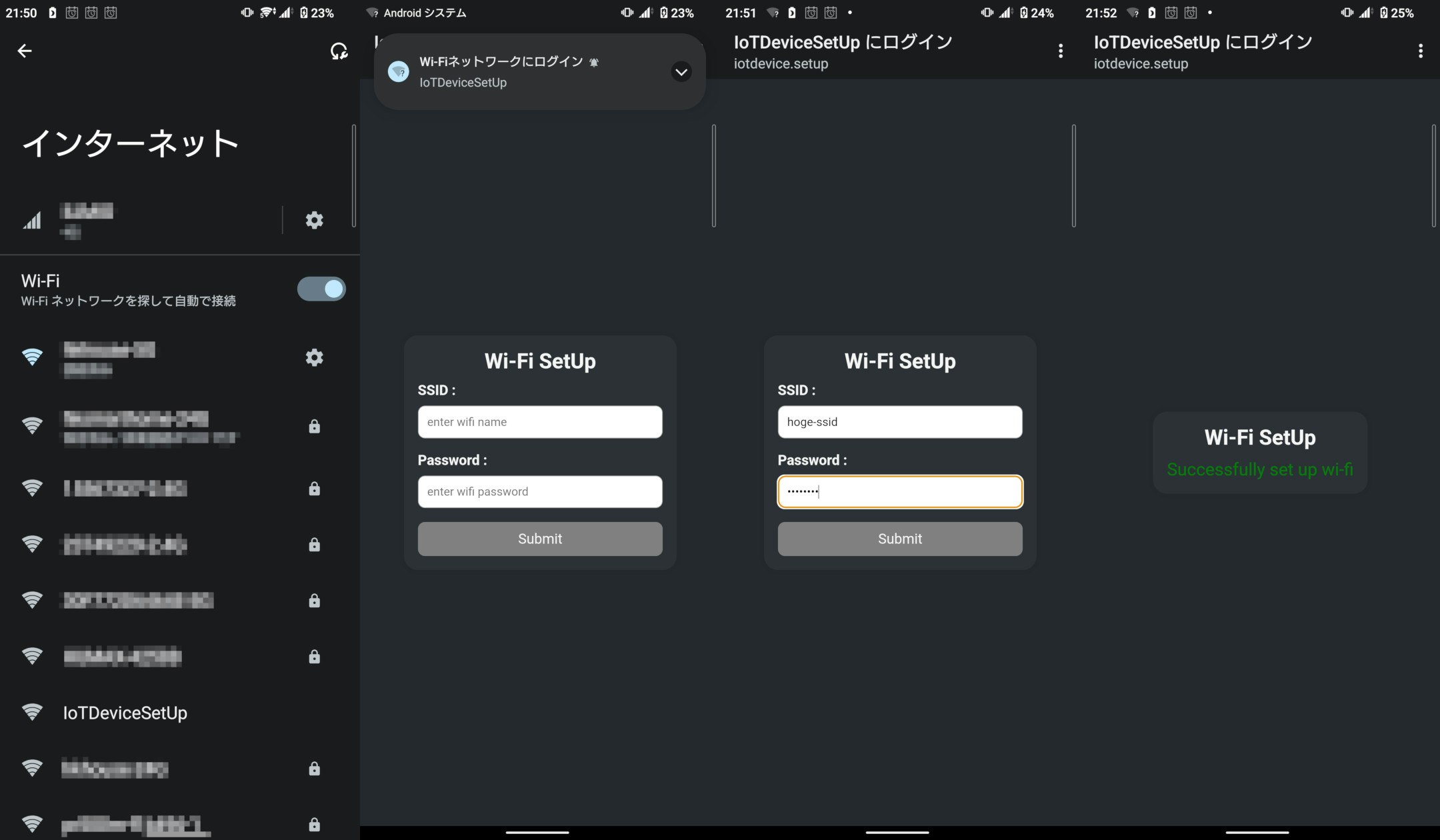Open mobile network settings gear icon
Screen dimensions: 1440x840
tap(314, 220)
